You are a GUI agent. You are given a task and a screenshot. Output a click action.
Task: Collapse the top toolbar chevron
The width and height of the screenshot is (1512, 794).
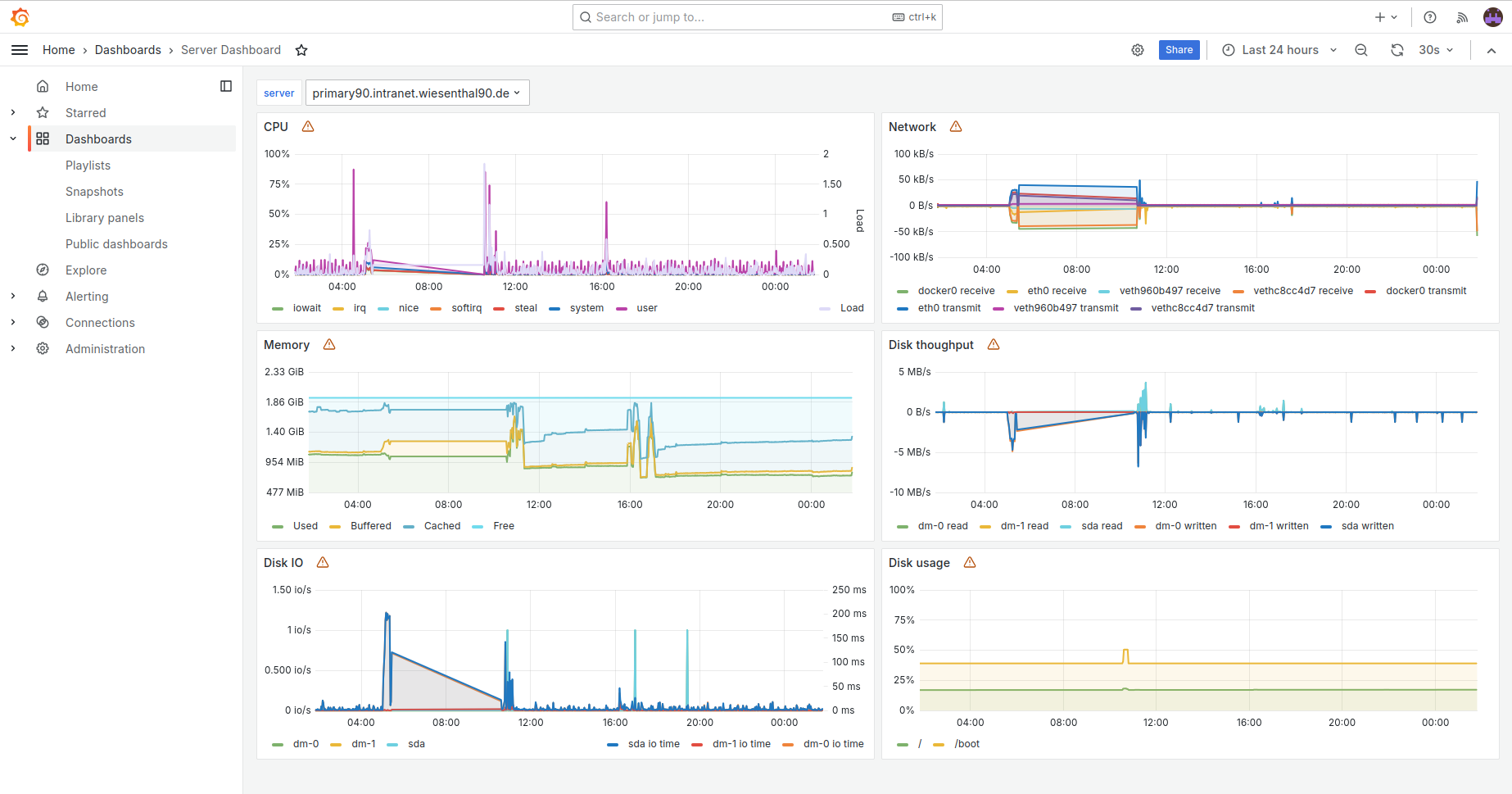[x=1492, y=50]
